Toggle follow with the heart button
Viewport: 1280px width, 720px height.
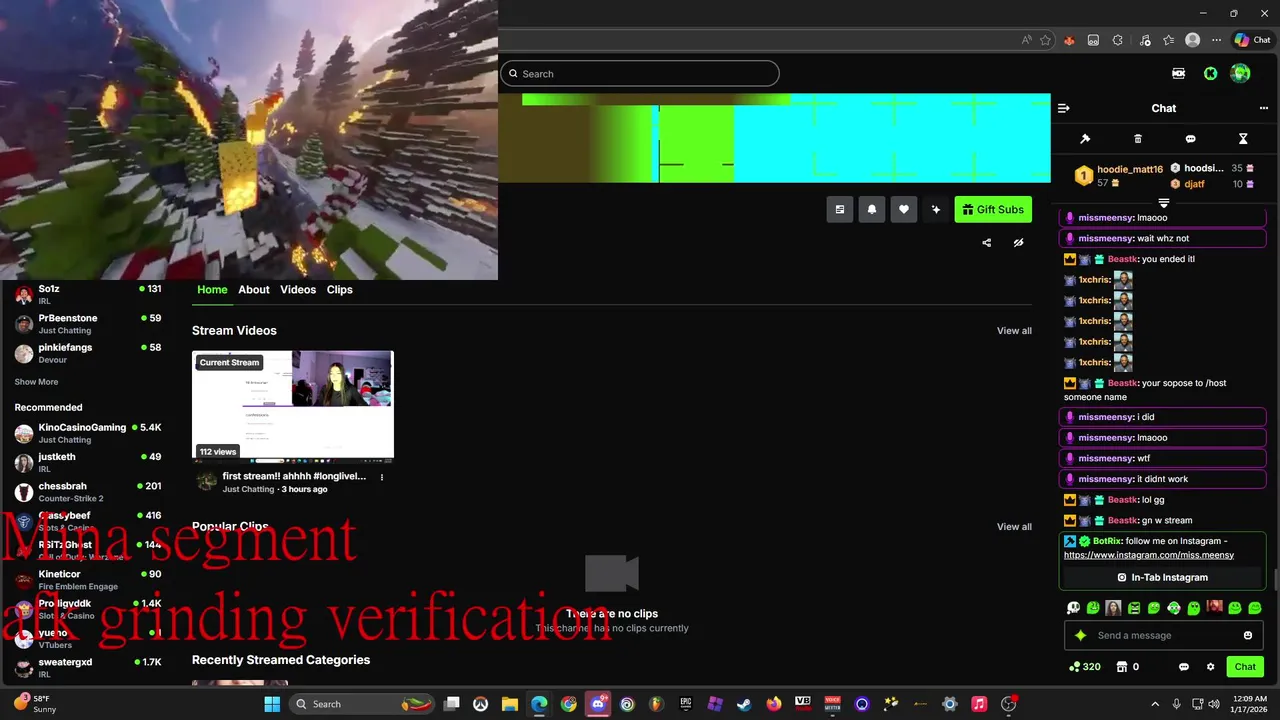(904, 209)
